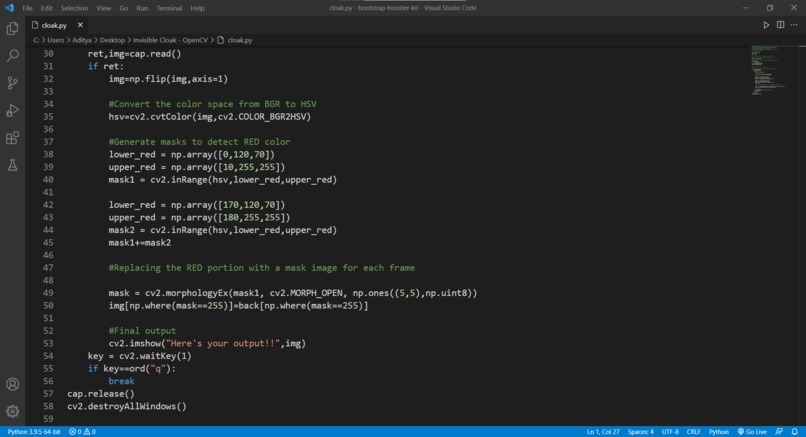Click '#Convert the color space' comment
806x437 pixels.
point(212,104)
